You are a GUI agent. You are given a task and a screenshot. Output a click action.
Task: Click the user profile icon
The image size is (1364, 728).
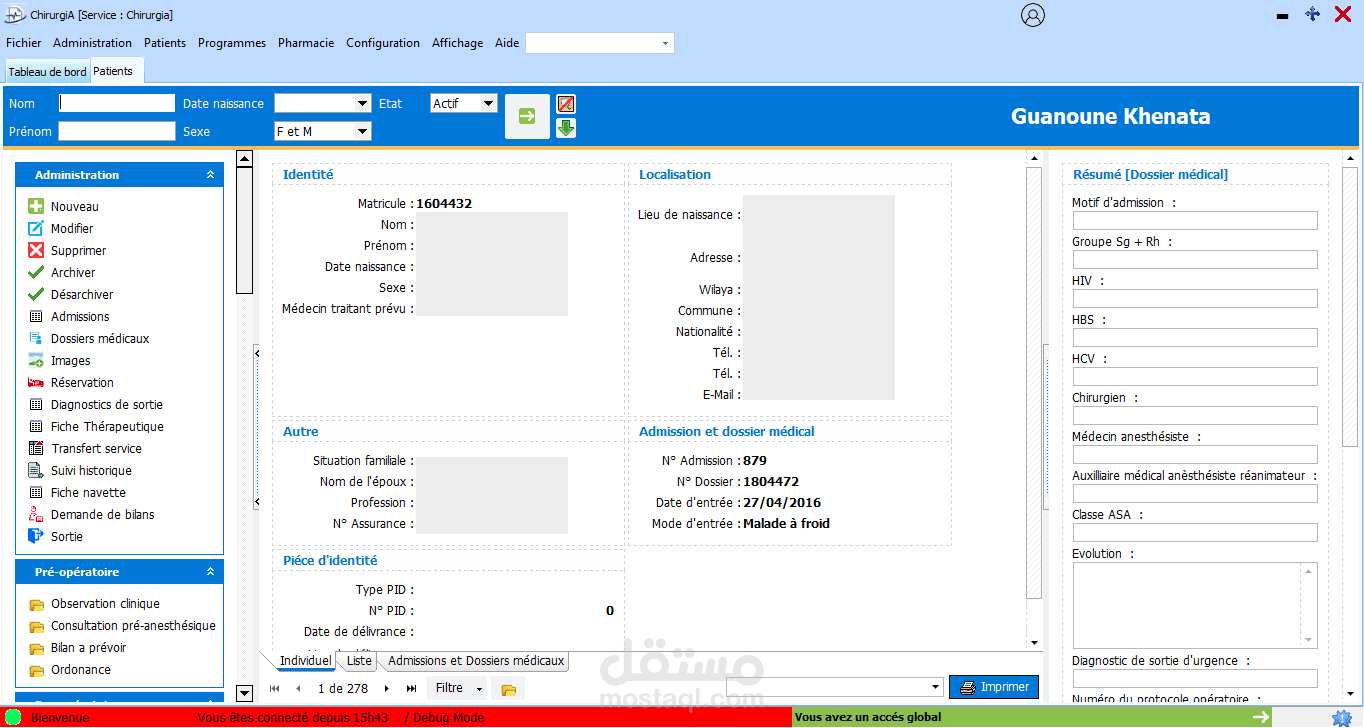pyautogui.click(x=1033, y=15)
